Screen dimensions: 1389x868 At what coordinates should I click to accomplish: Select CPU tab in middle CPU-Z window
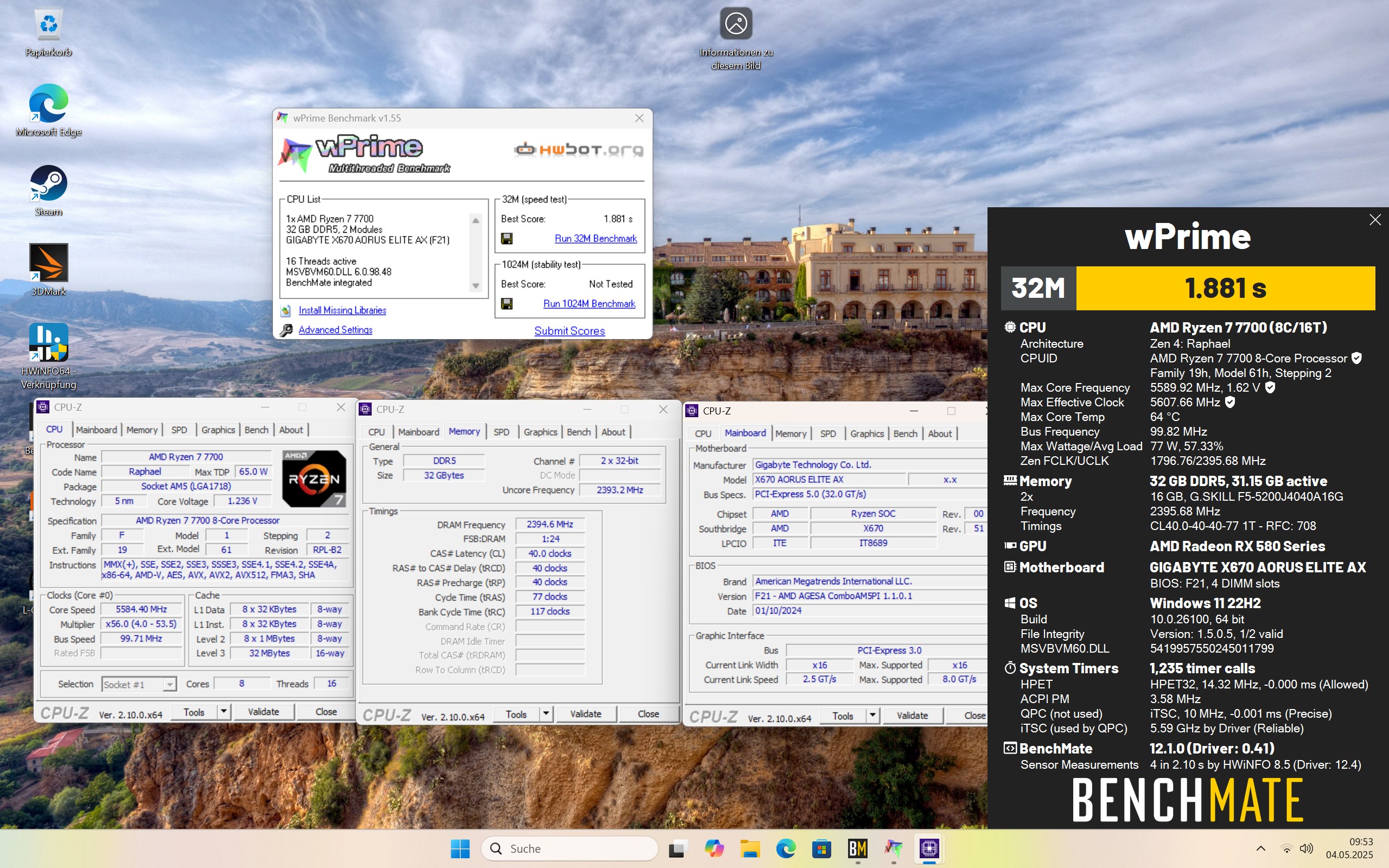(x=377, y=432)
